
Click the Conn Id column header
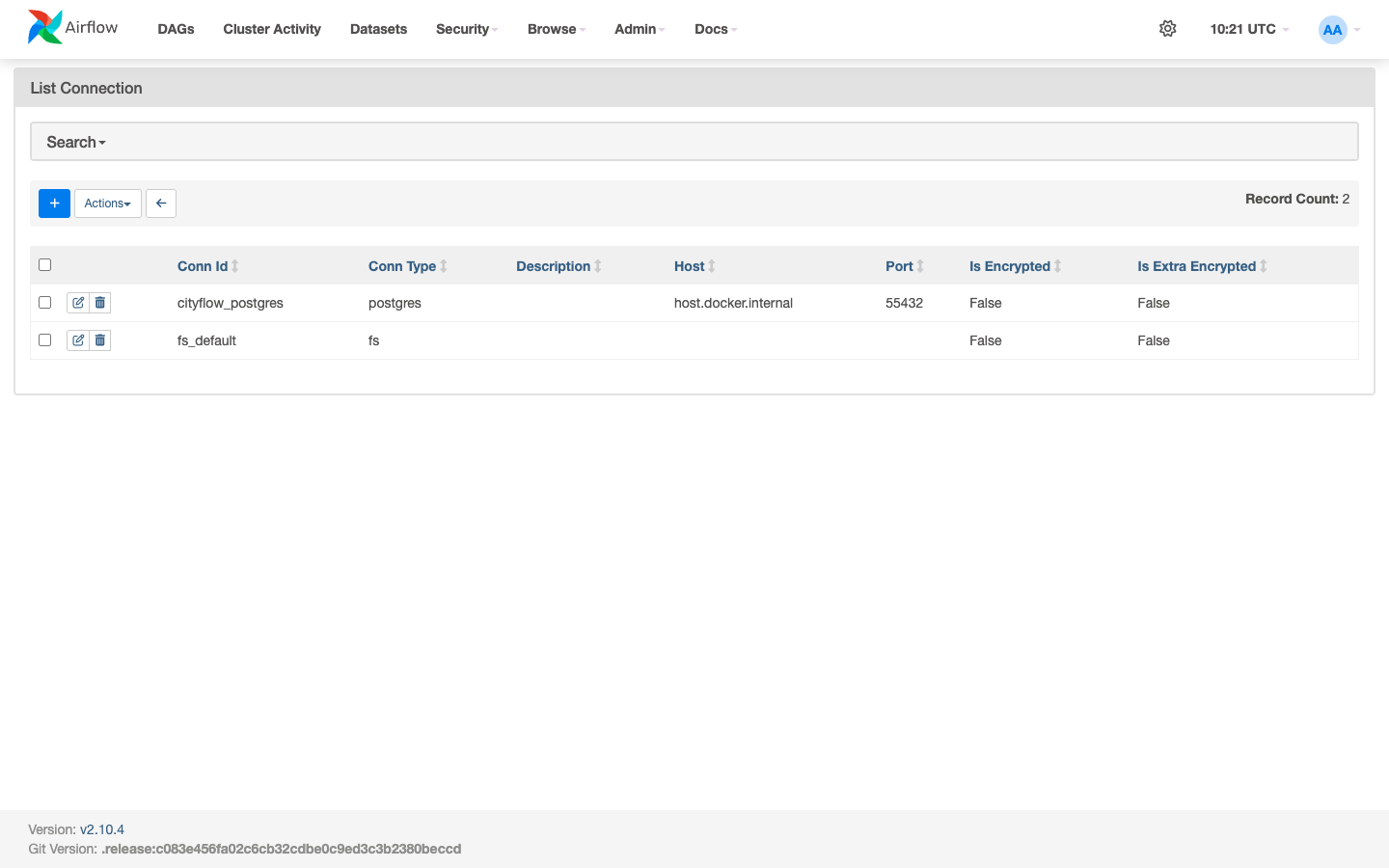[203, 266]
